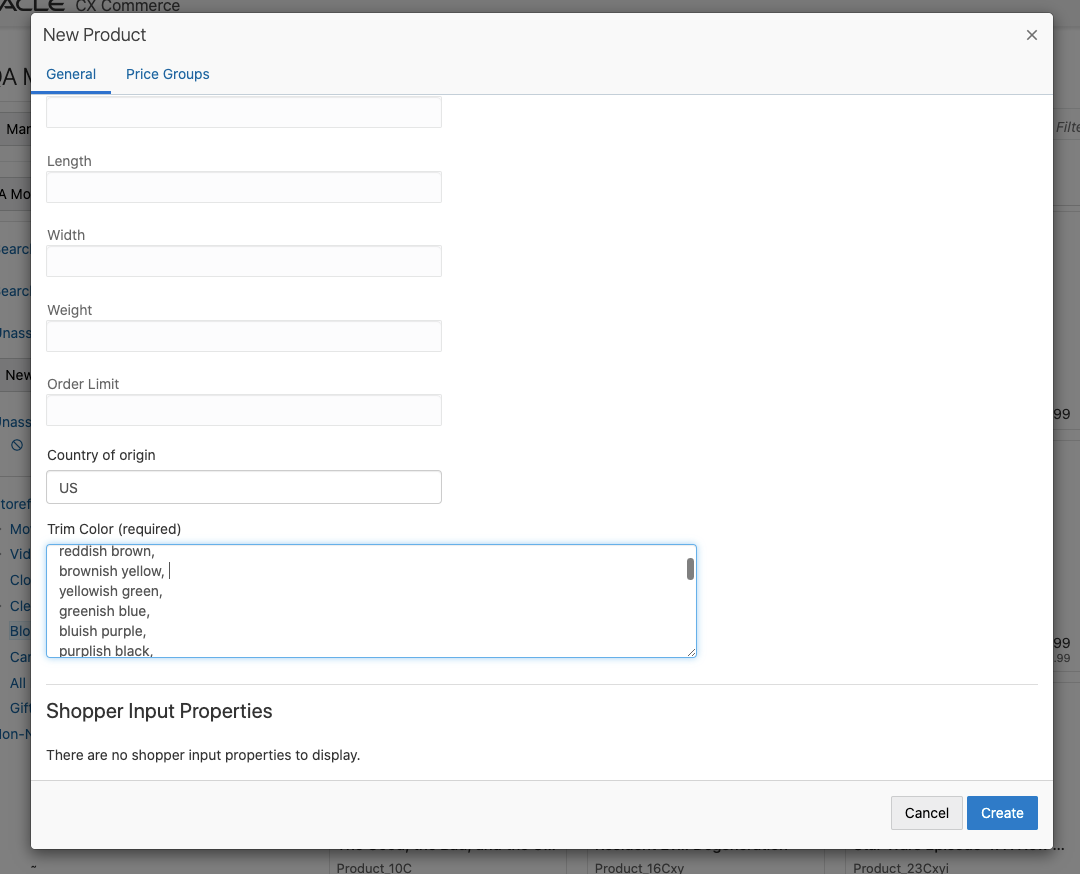
Task: Place cursor on the 'greenish blue' line
Action: pyautogui.click(x=104, y=611)
